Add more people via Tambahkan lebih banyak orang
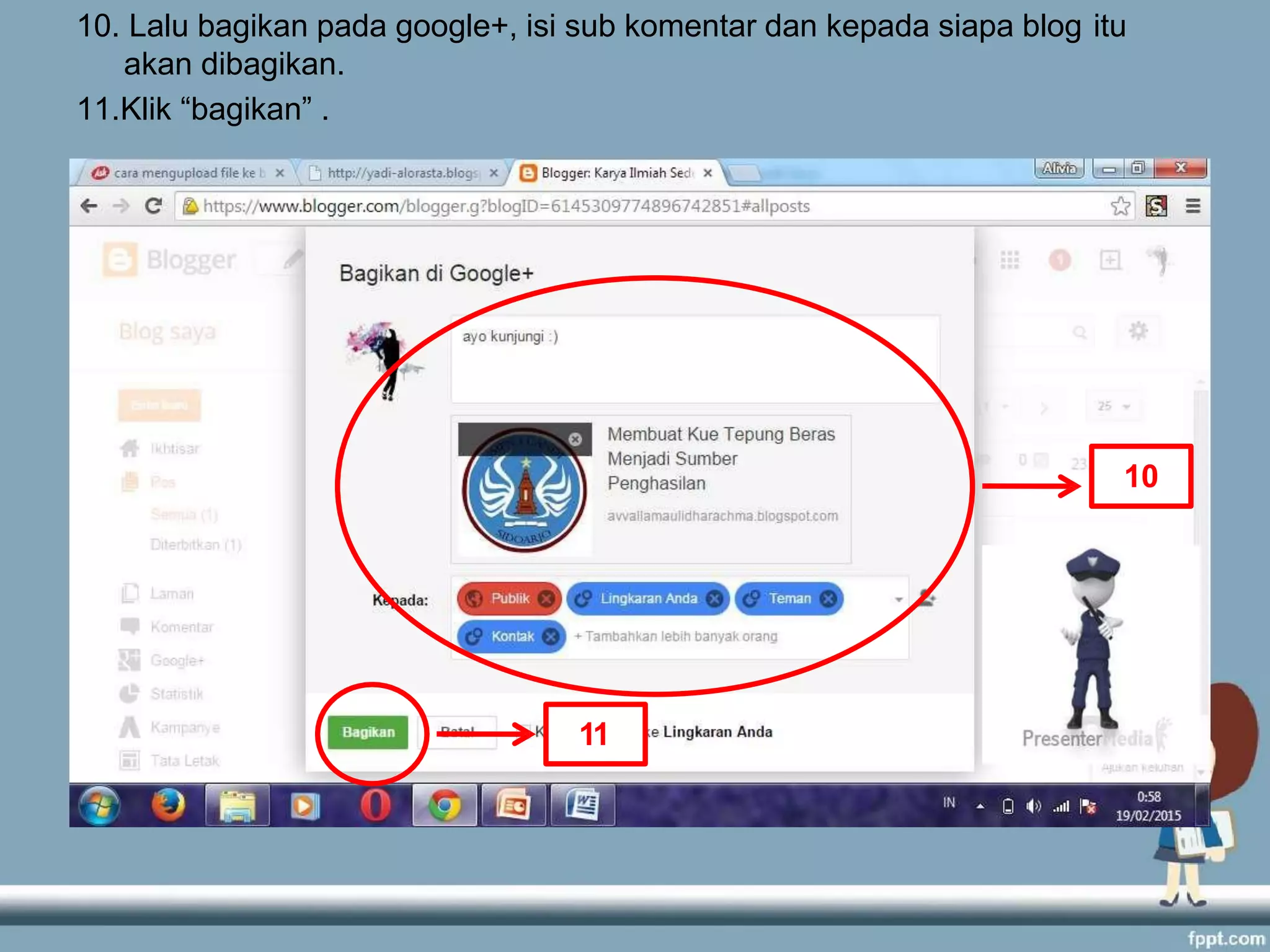This screenshot has width=1270, height=952. 675,637
